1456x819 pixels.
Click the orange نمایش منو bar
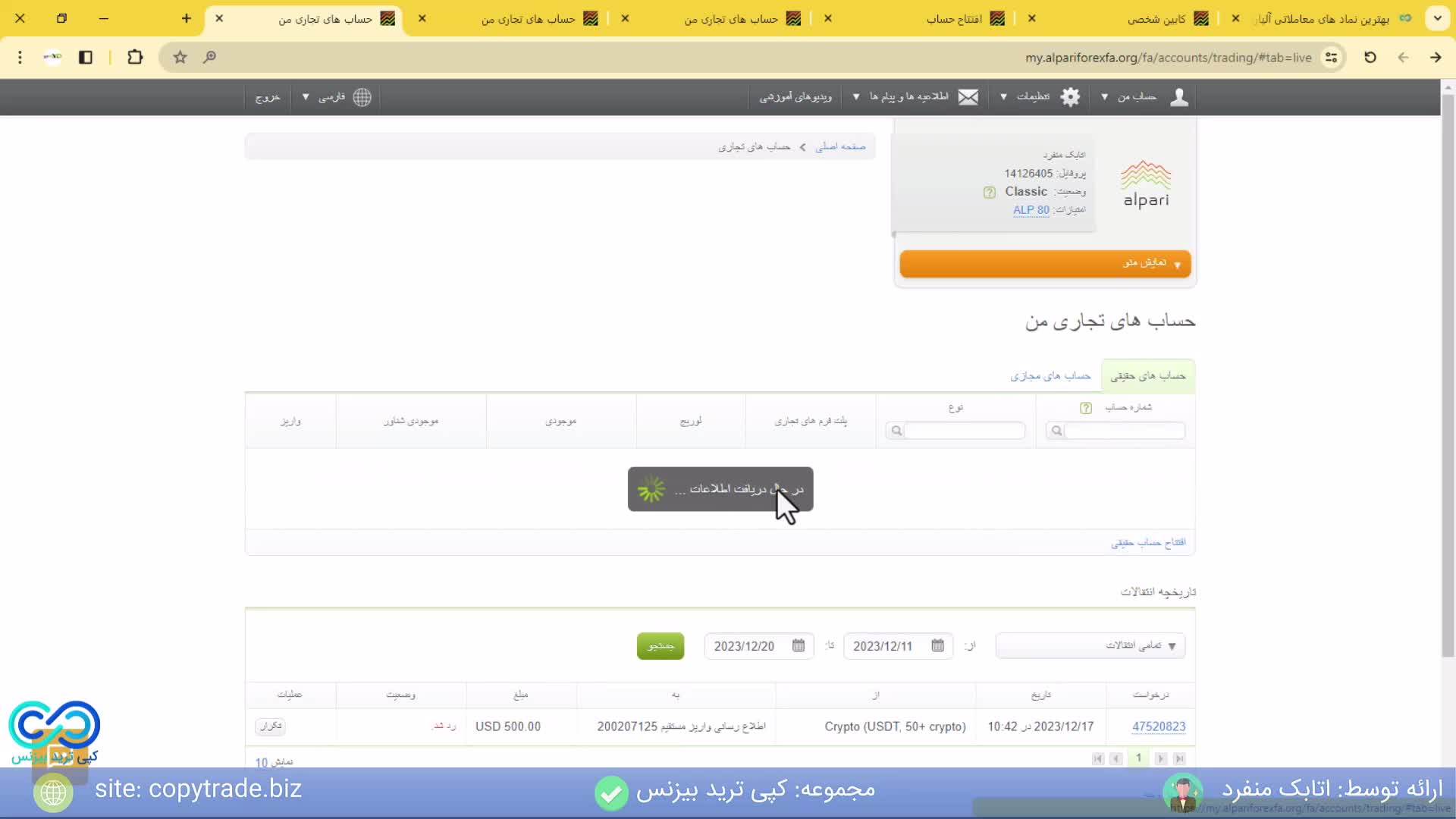pyautogui.click(x=1045, y=263)
